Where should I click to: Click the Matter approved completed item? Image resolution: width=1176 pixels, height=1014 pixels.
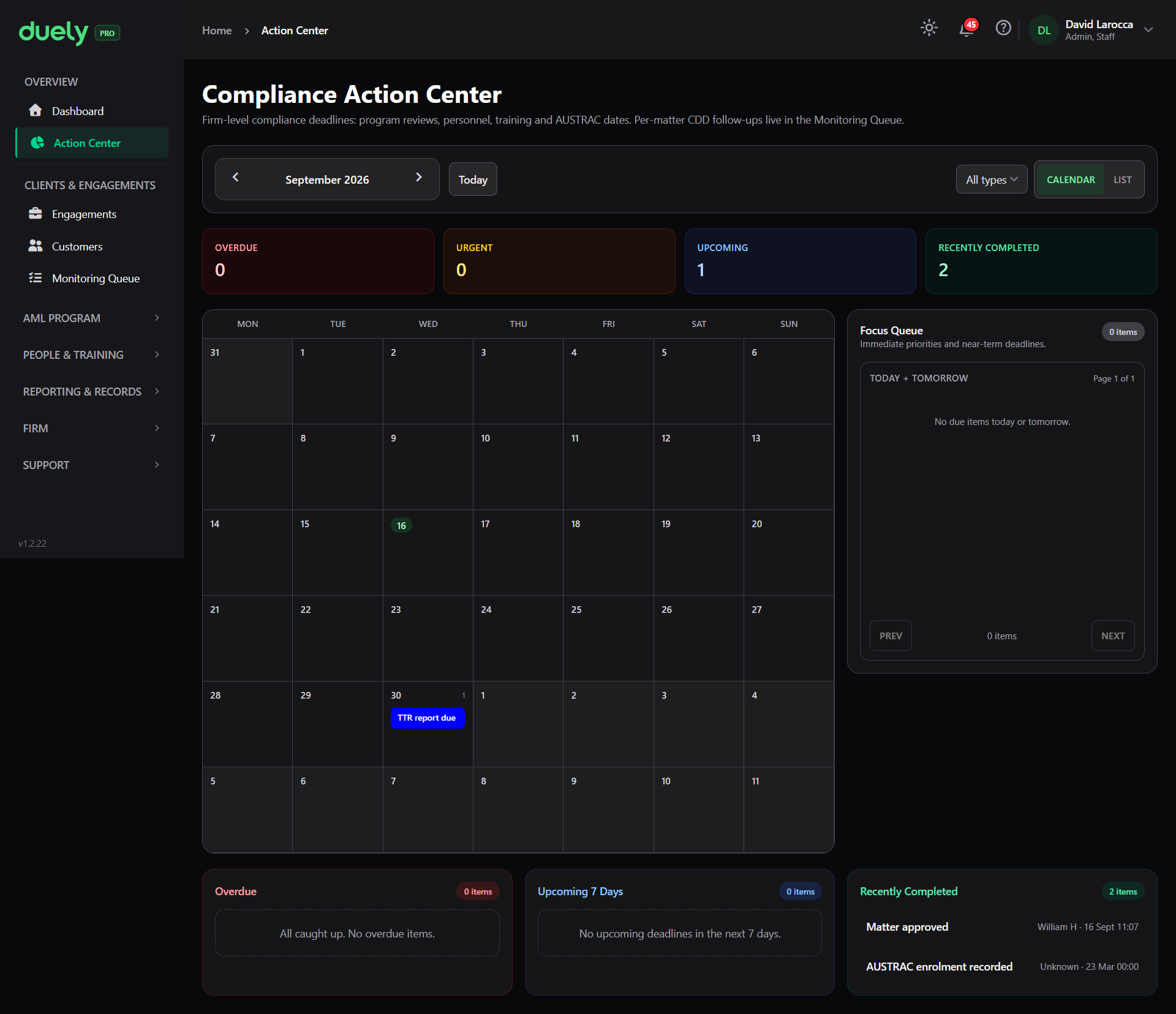click(x=1002, y=926)
